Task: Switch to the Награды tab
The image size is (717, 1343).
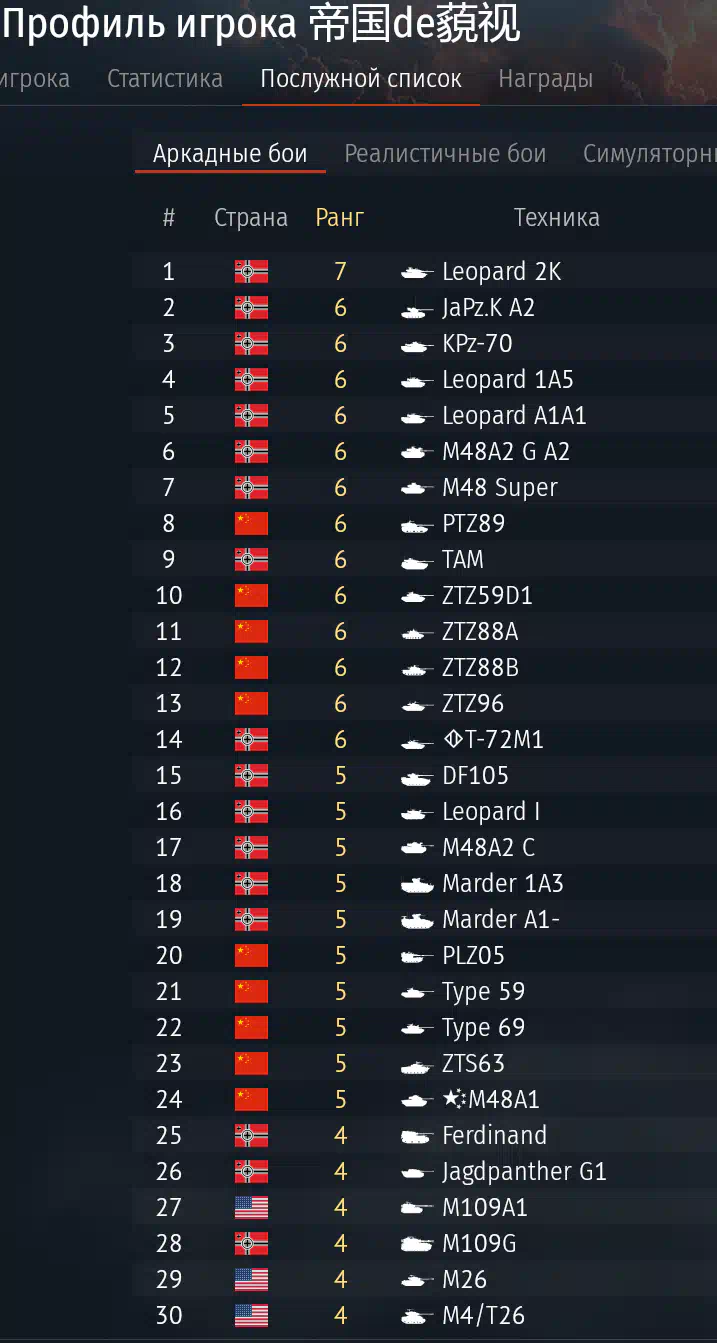Action: [546, 79]
